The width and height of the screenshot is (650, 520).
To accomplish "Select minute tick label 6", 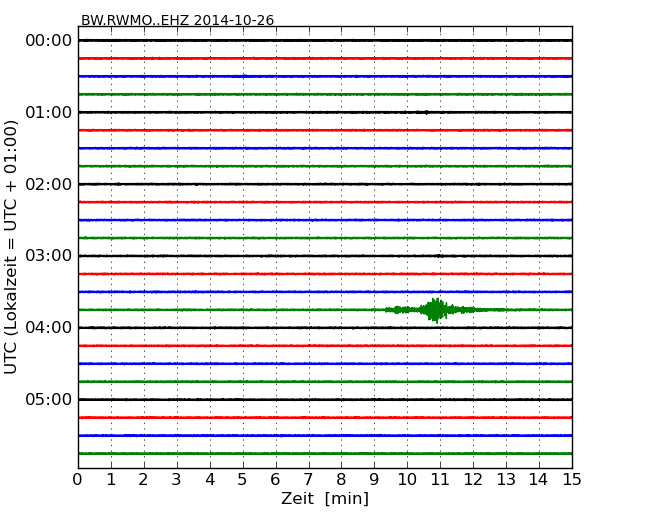I will [275, 479].
